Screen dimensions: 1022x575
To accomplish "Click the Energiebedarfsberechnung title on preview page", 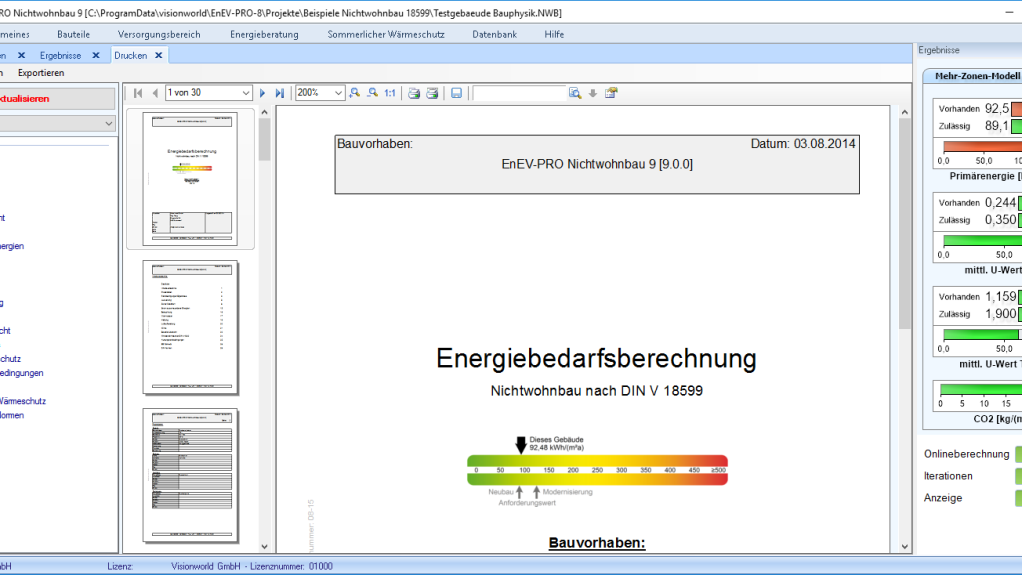I will pyautogui.click(x=596, y=359).
